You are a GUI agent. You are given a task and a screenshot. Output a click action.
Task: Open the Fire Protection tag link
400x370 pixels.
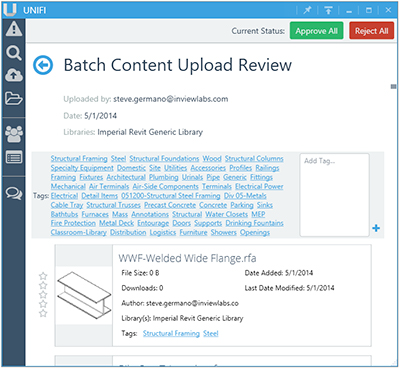click(73, 223)
